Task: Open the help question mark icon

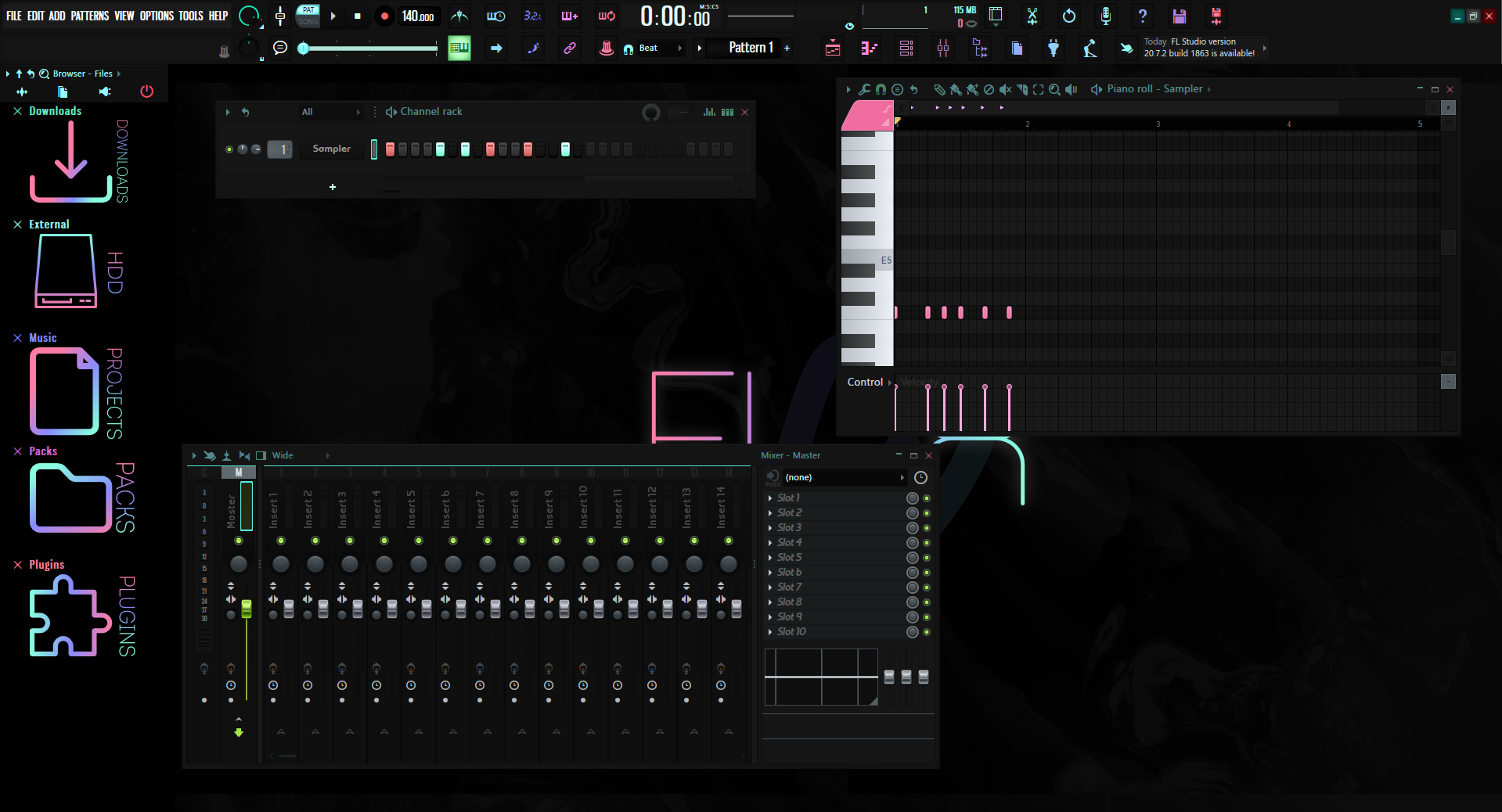Action: coord(1143,16)
